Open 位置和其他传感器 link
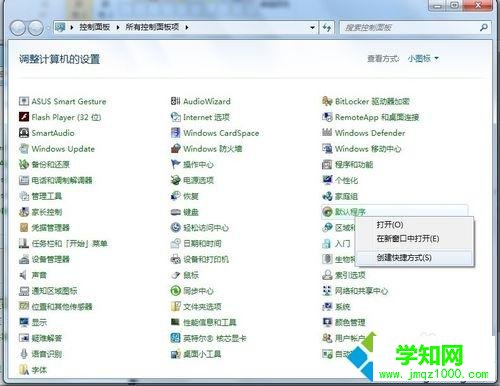This screenshot has height=386, width=500. click(62, 307)
